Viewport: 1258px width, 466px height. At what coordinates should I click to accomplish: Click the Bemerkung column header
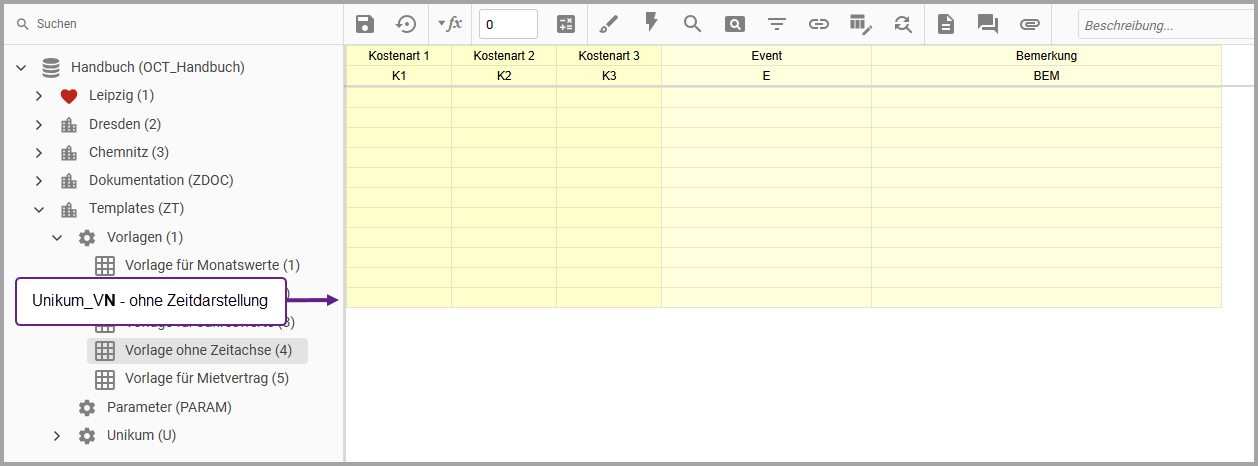pyautogui.click(x=1046, y=56)
